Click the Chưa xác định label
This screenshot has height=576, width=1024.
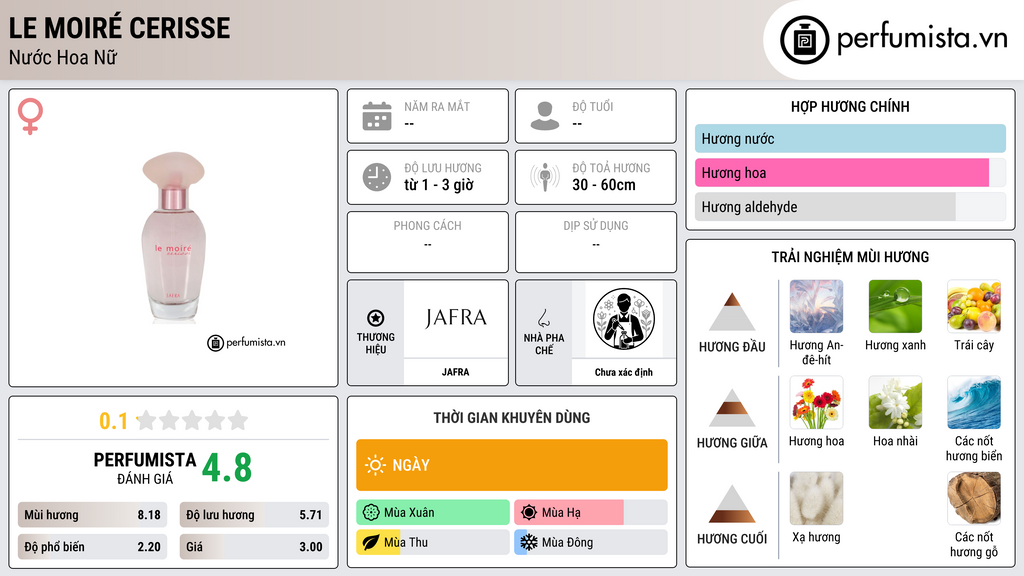point(624,372)
